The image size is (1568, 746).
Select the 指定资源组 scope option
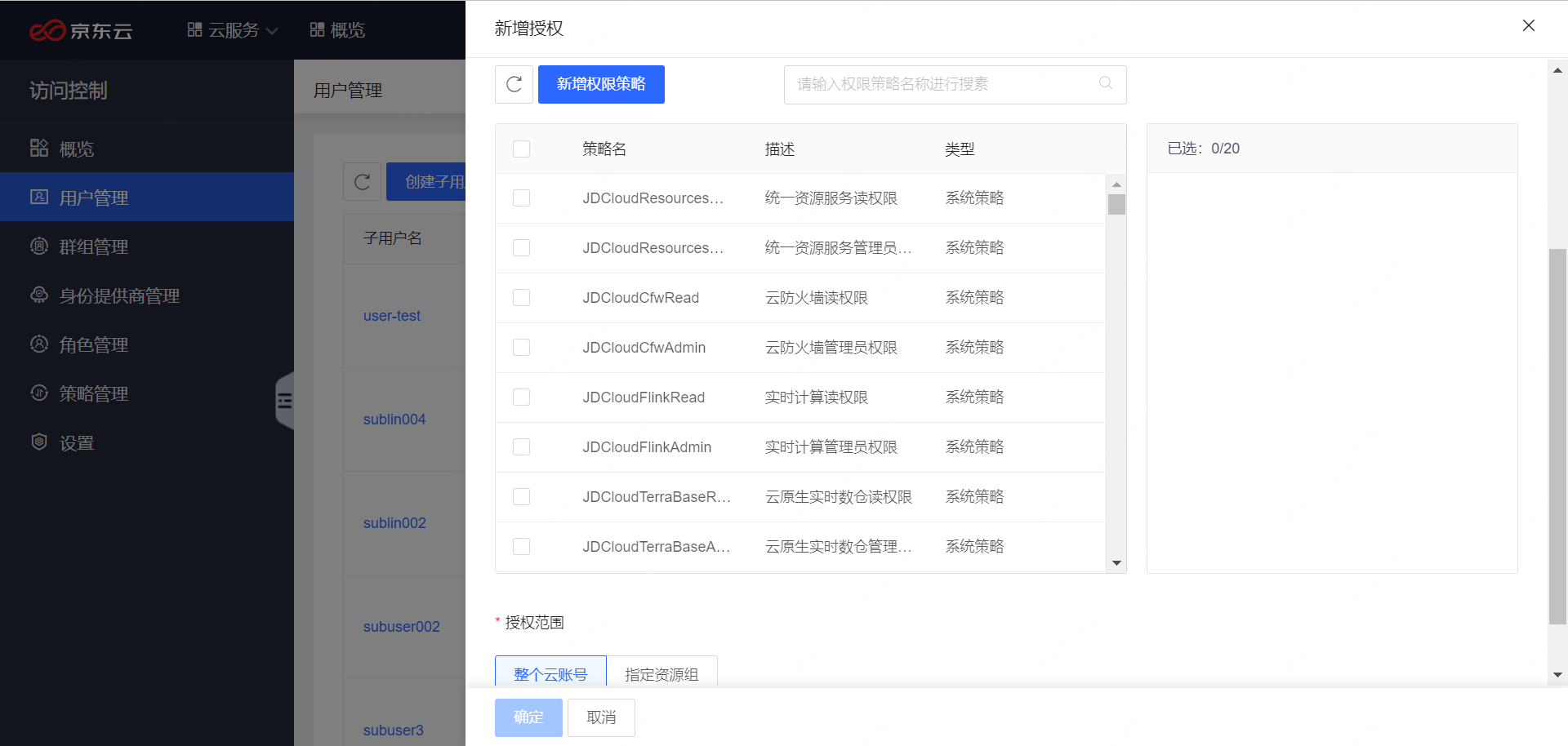pos(661,673)
